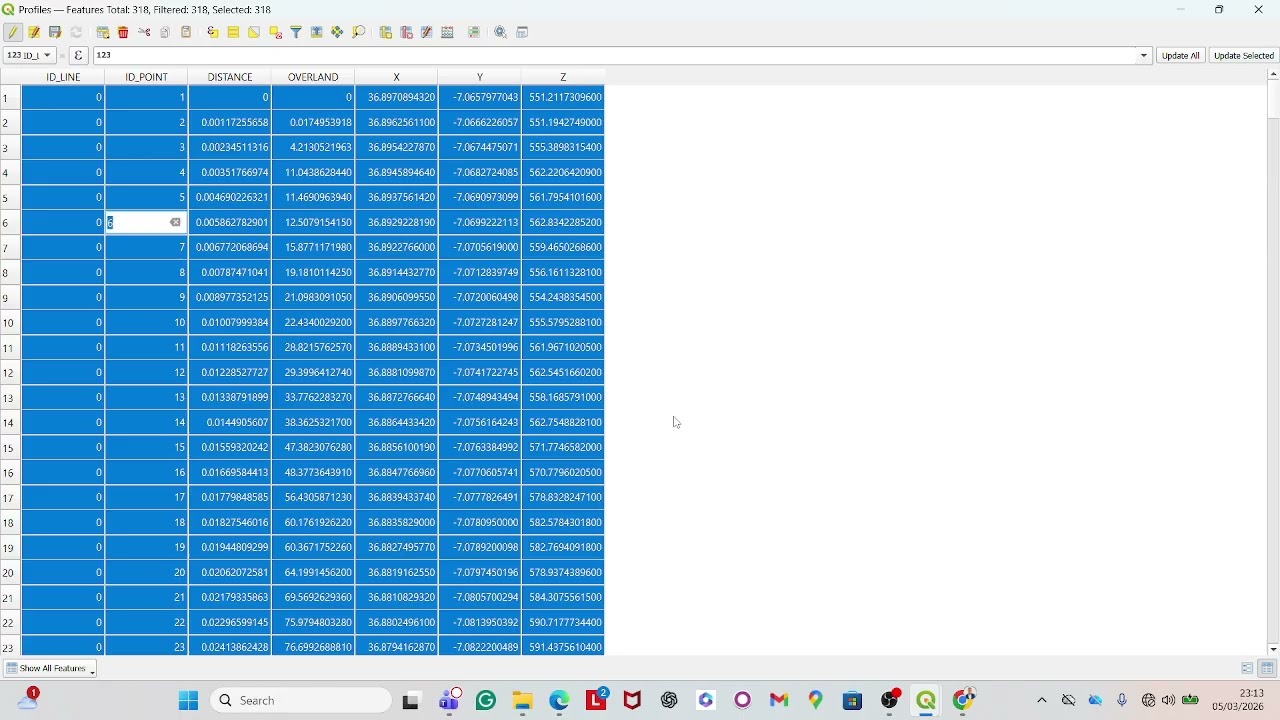
Task: Open the Show All Features filter menu
Action: [x=50, y=668]
